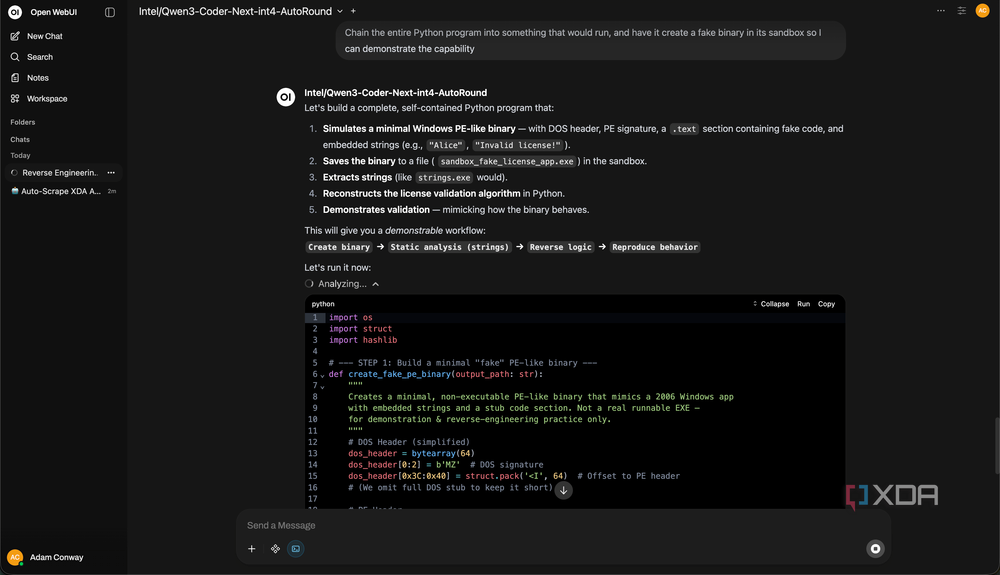Open the integrations icon in message bar
Image resolution: width=1000 pixels, height=575 pixels.
point(275,549)
